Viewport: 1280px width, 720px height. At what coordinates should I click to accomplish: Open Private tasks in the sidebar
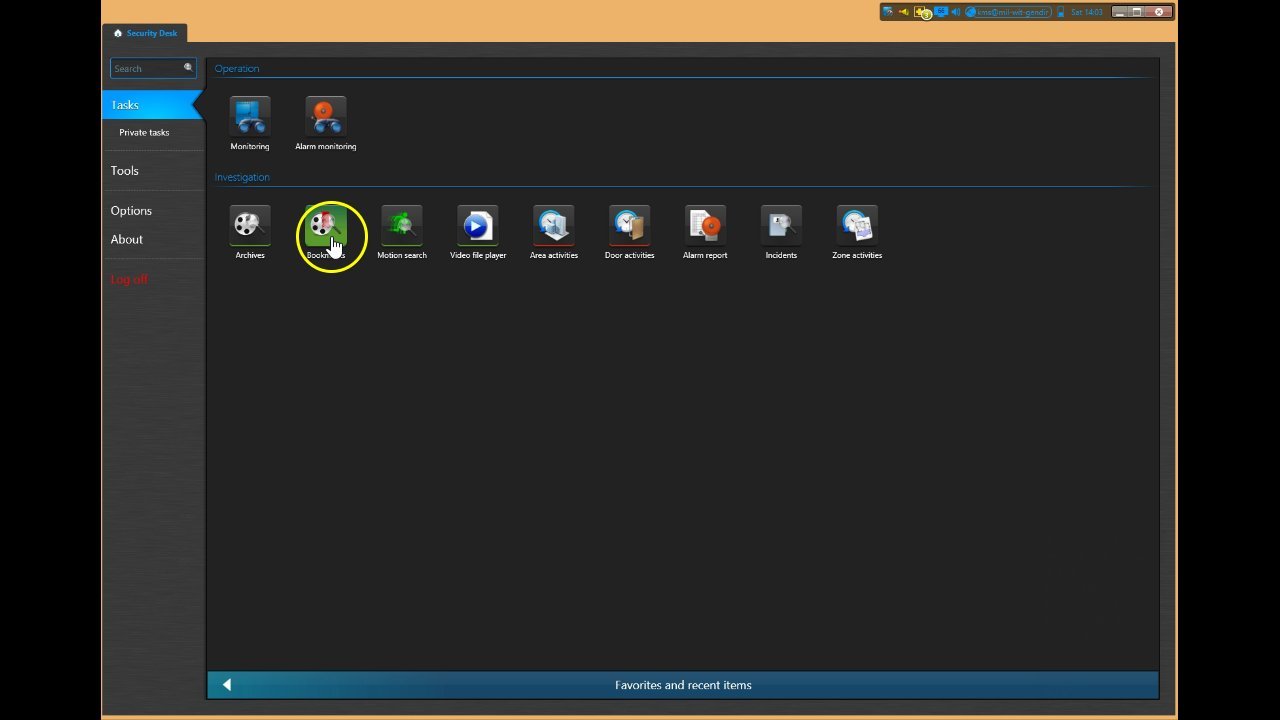[144, 132]
